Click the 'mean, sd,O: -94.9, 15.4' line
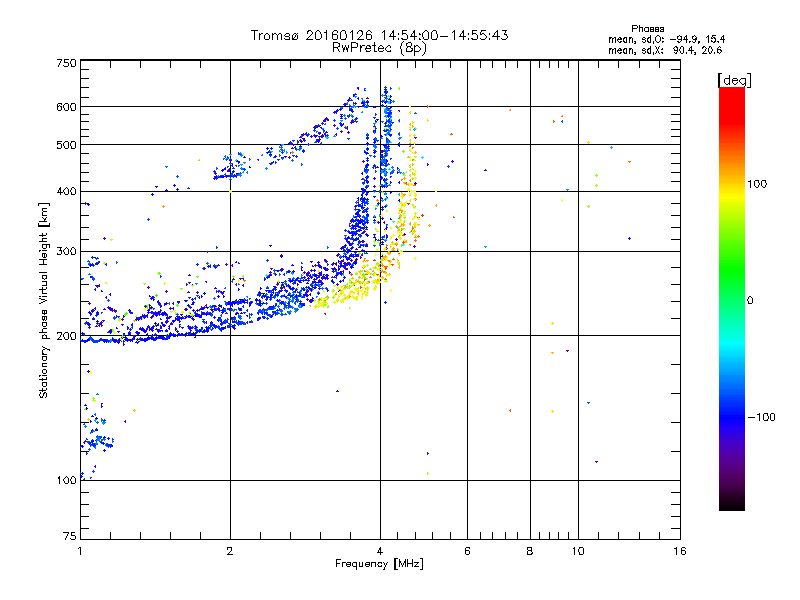The width and height of the screenshot is (800, 600). pos(666,40)
